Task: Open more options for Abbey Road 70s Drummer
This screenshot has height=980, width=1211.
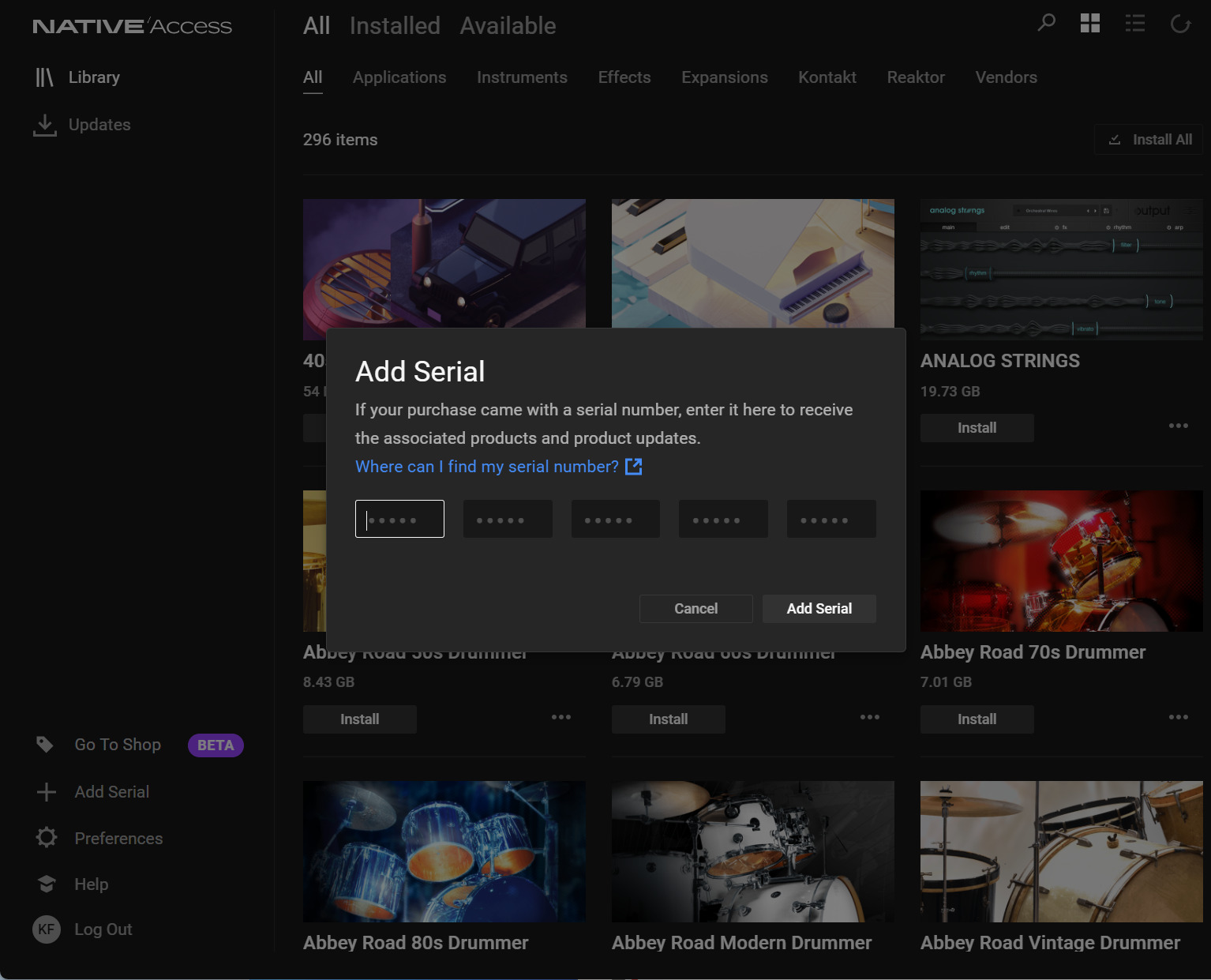Action: pyautogui.click(x=1179, y=717)
